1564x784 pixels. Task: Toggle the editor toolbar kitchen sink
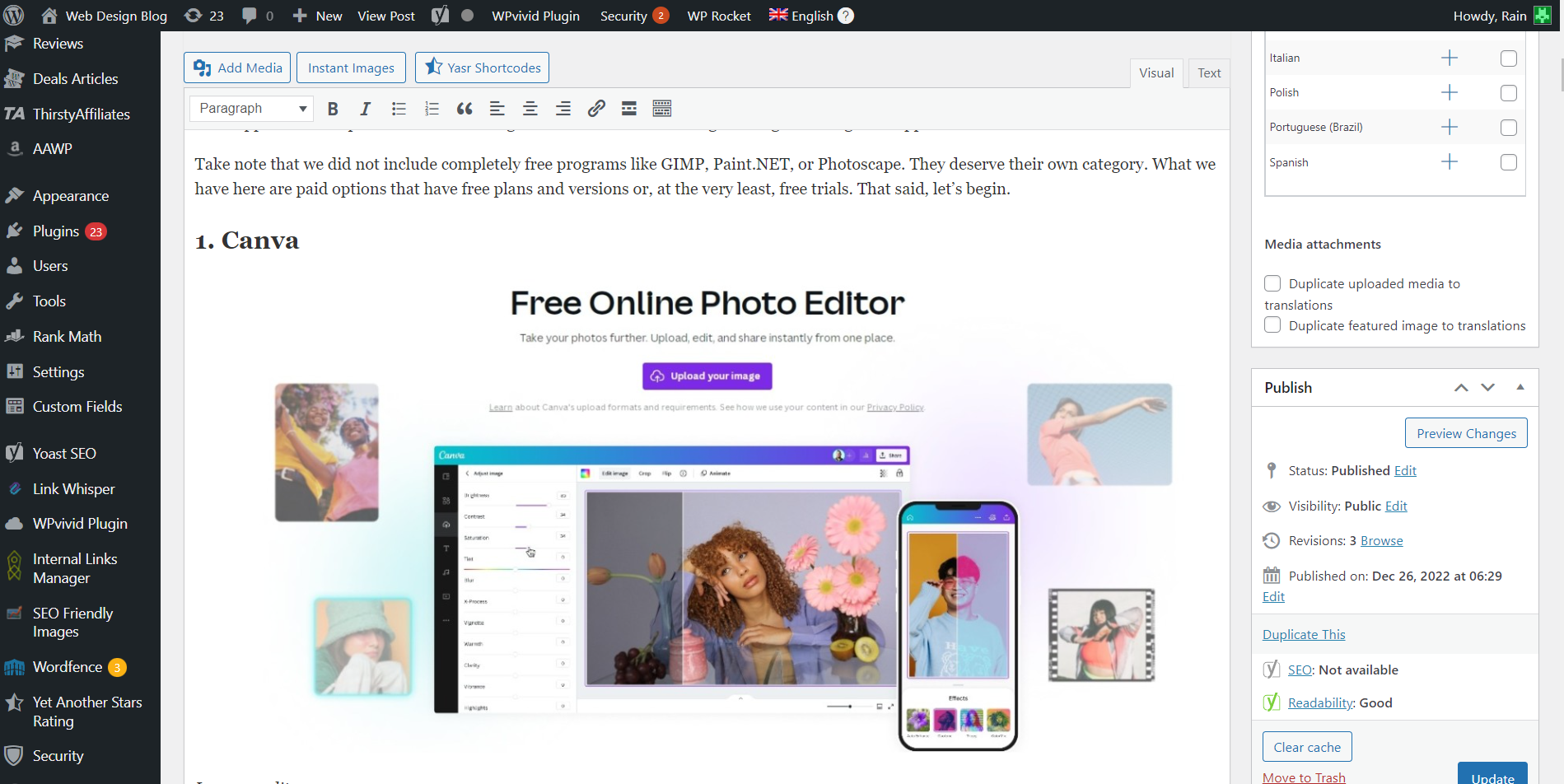click(662, 109)
